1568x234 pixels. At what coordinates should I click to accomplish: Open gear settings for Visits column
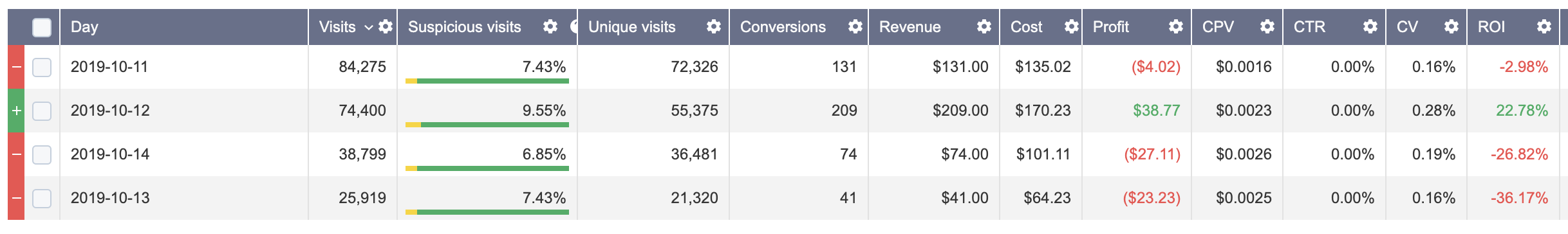[x=386, y=27]
